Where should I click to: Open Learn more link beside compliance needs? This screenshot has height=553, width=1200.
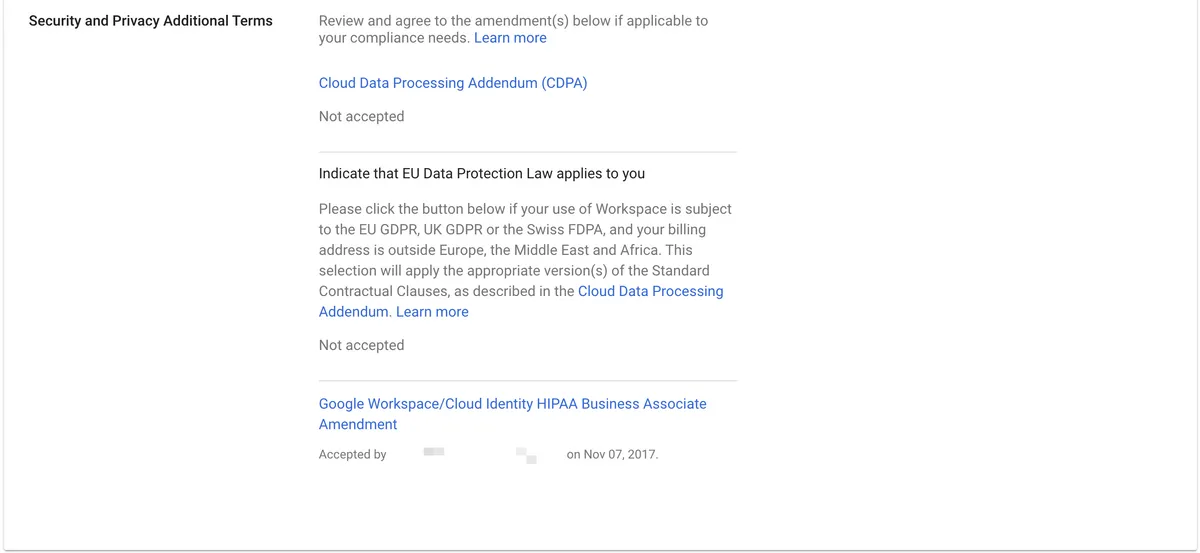(x=510, y=38)
